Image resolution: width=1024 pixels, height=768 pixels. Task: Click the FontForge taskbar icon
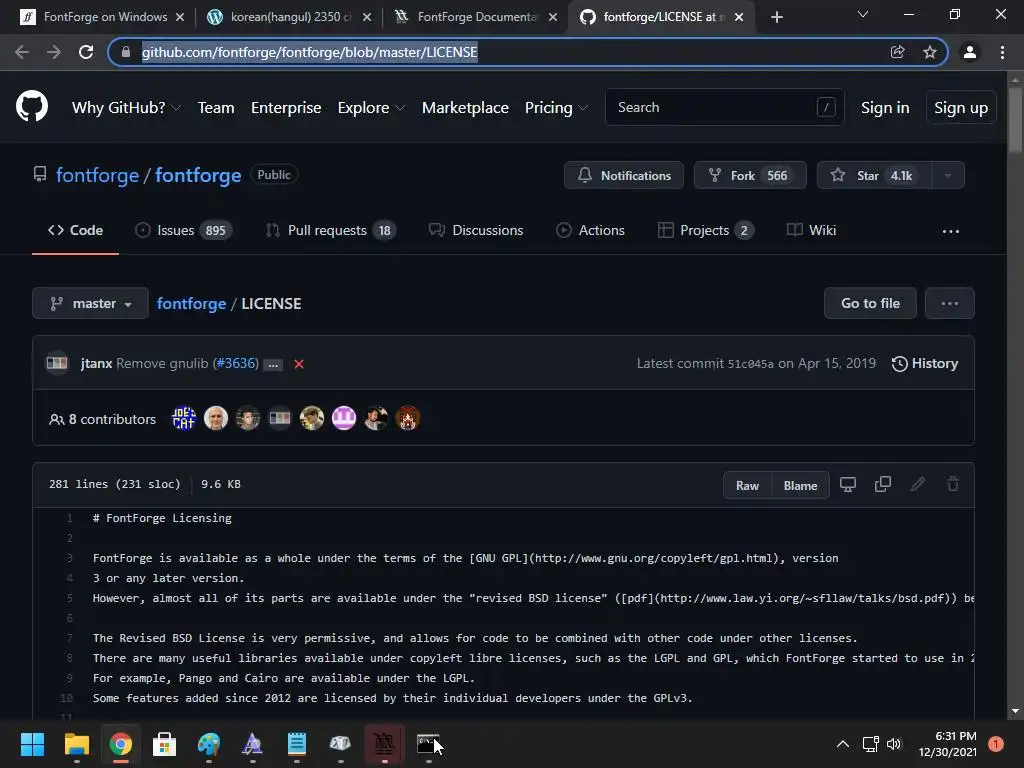click(x=384, y=744)
